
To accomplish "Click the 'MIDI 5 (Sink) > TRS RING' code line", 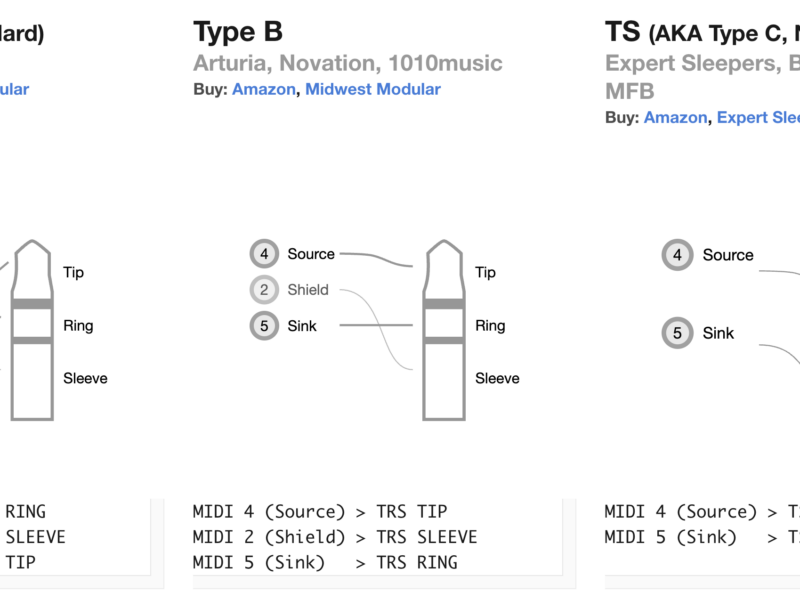I will point(325,562).
